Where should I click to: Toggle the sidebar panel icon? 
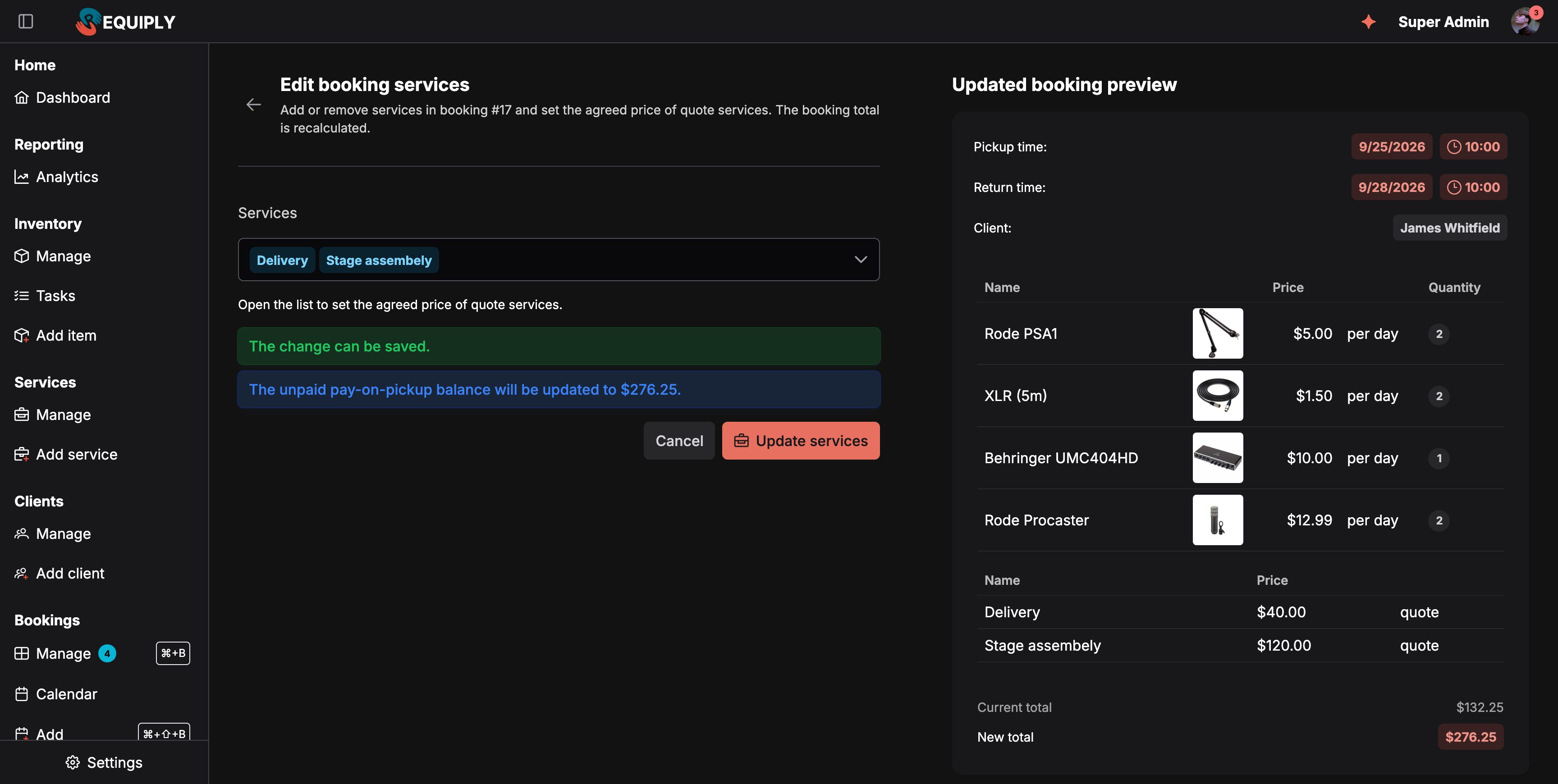[x=25, y=22]
